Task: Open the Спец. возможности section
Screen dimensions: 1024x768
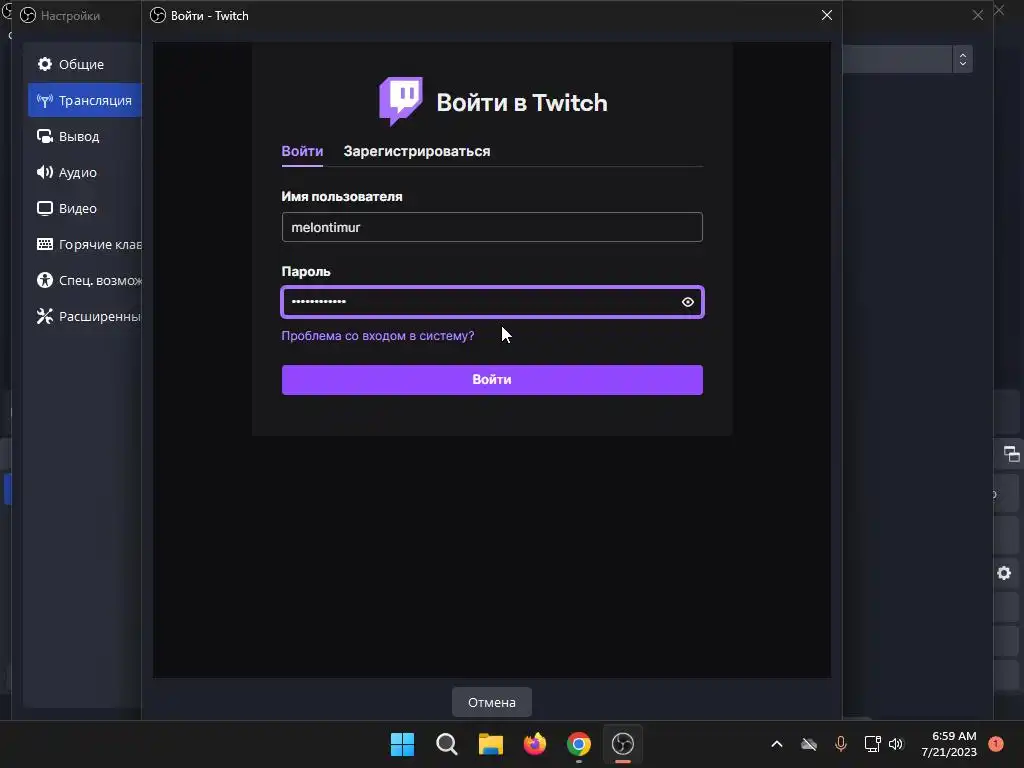Action: click(x=84, y=280)
